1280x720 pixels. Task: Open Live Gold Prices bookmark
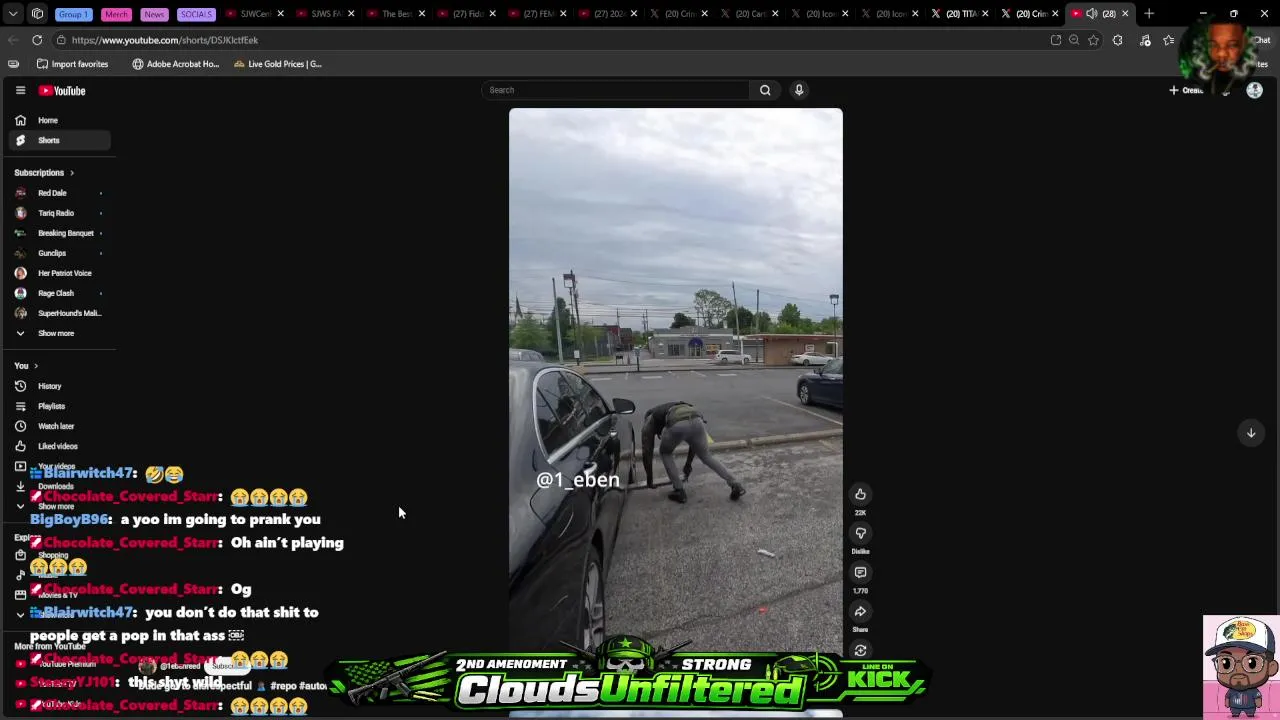pos(278,64)
